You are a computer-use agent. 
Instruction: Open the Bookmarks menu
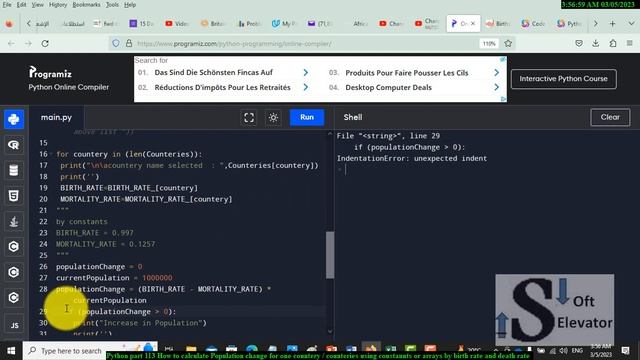point(86,5)
